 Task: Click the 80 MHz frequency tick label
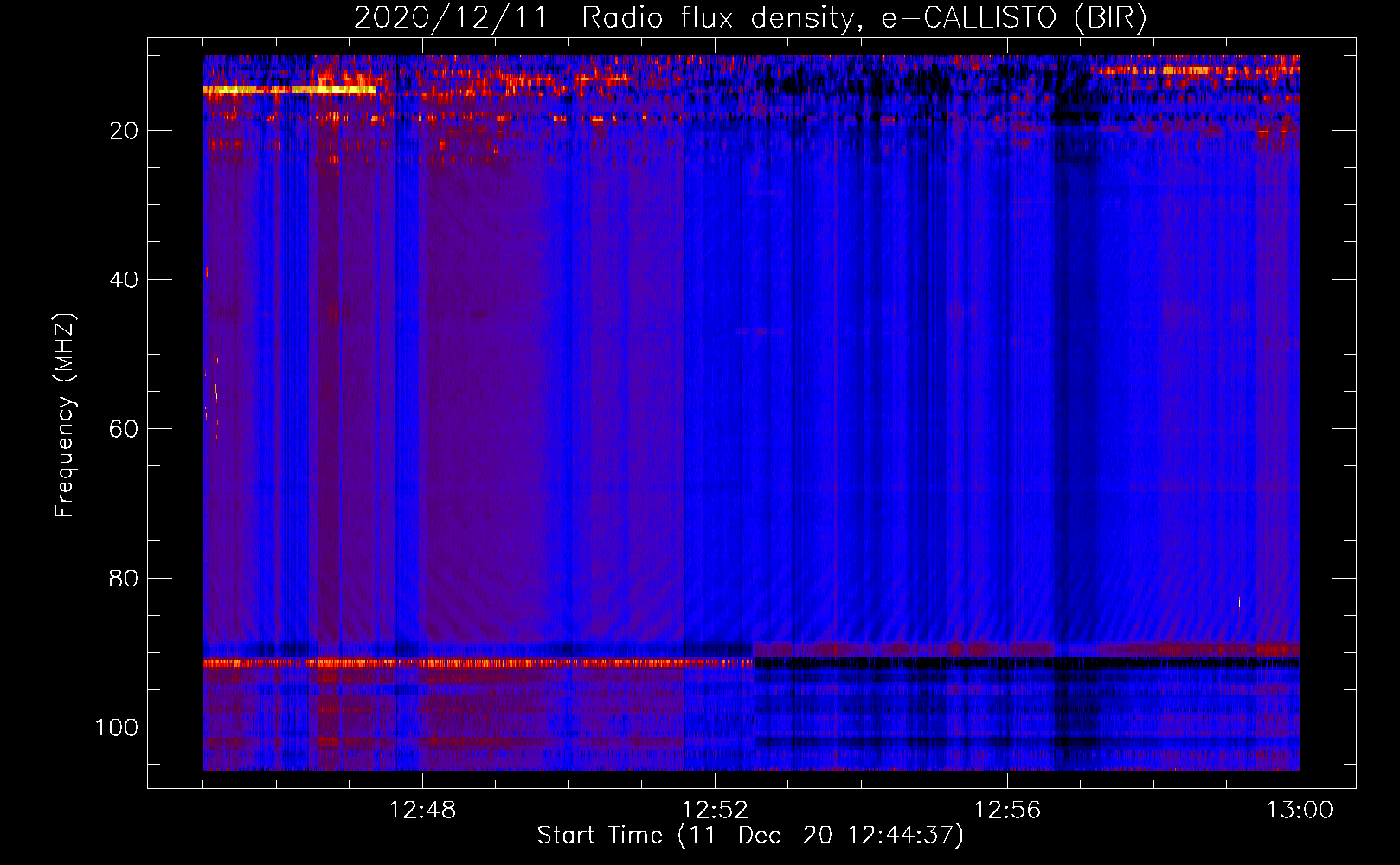pyautogui.click(x=125, y=578)
